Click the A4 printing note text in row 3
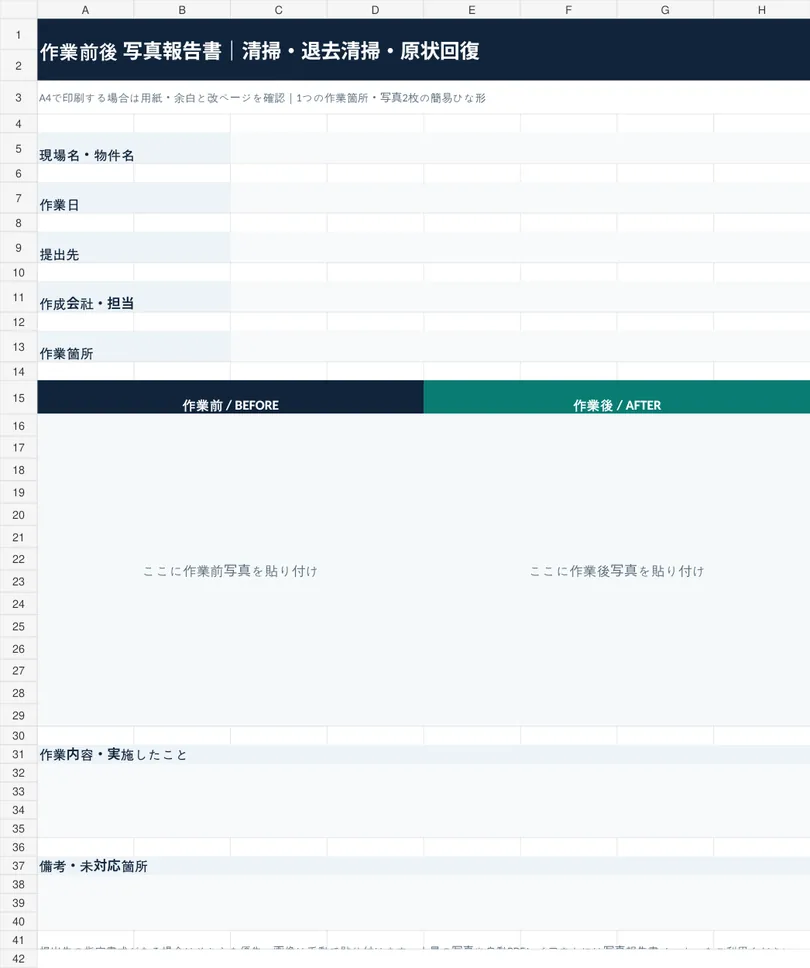Screen dimensions: 810x968 tap(262, 98)
